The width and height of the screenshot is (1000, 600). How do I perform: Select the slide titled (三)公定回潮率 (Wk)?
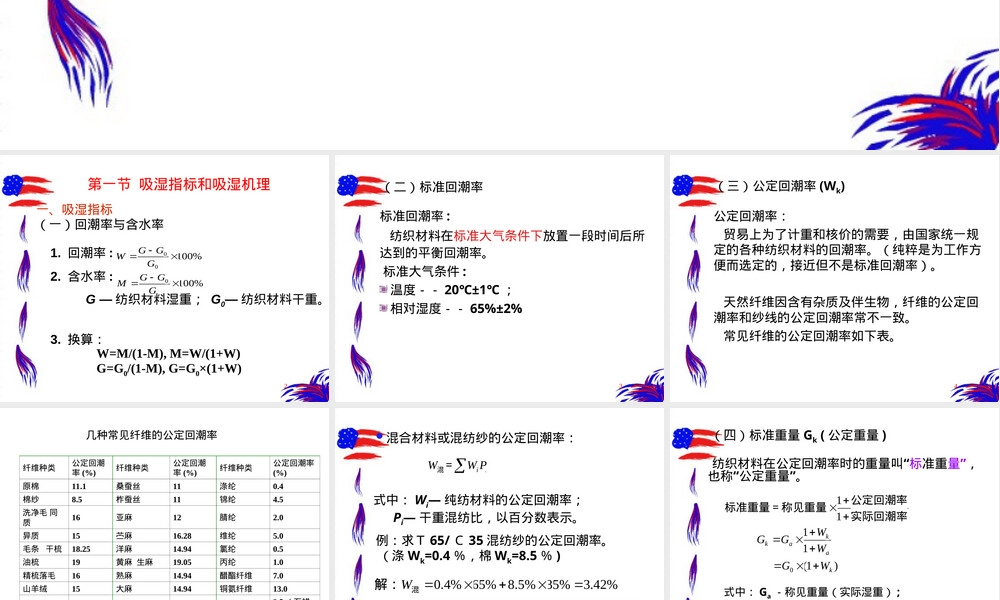click(x=834, y=278)
